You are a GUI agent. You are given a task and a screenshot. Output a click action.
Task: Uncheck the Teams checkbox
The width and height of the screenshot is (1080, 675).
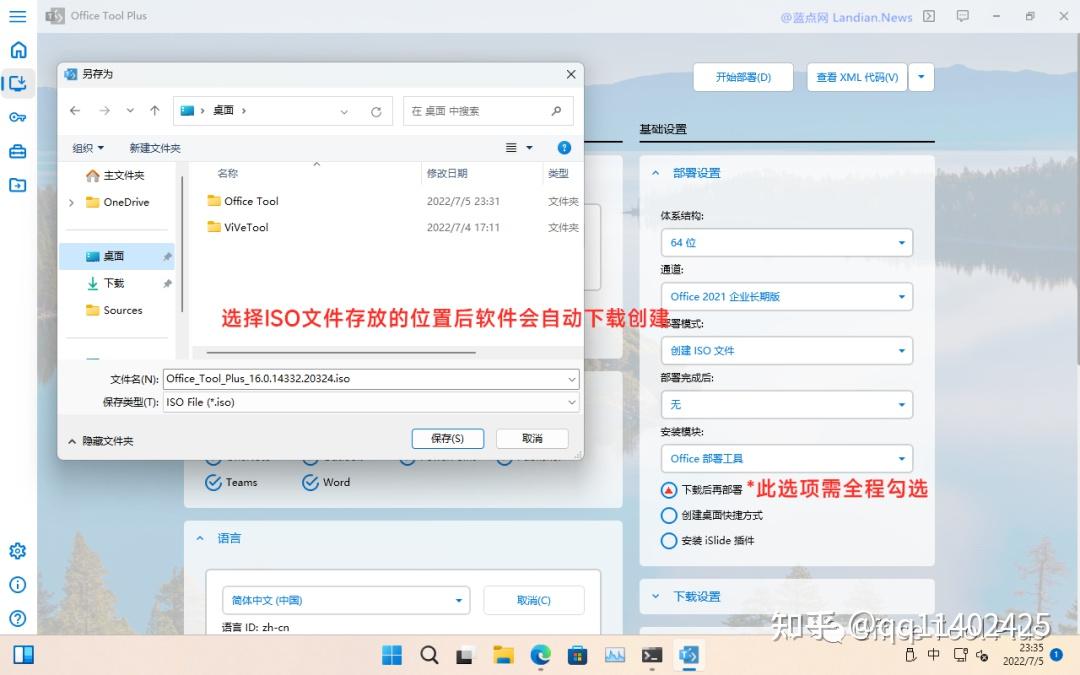pyautogui.click(x=213, y=482)
